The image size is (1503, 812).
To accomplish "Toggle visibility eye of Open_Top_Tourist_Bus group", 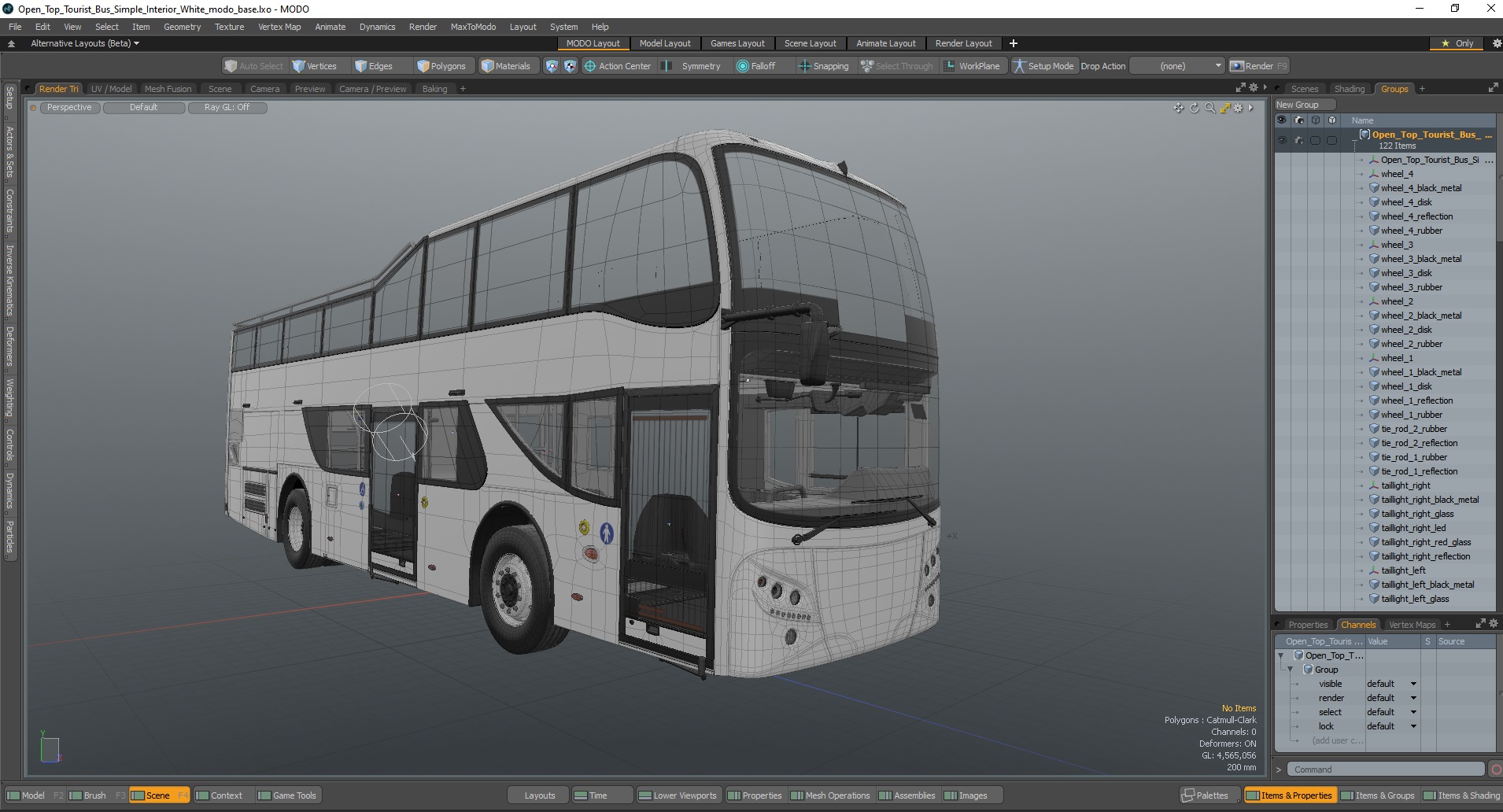I will (1282, 140).
